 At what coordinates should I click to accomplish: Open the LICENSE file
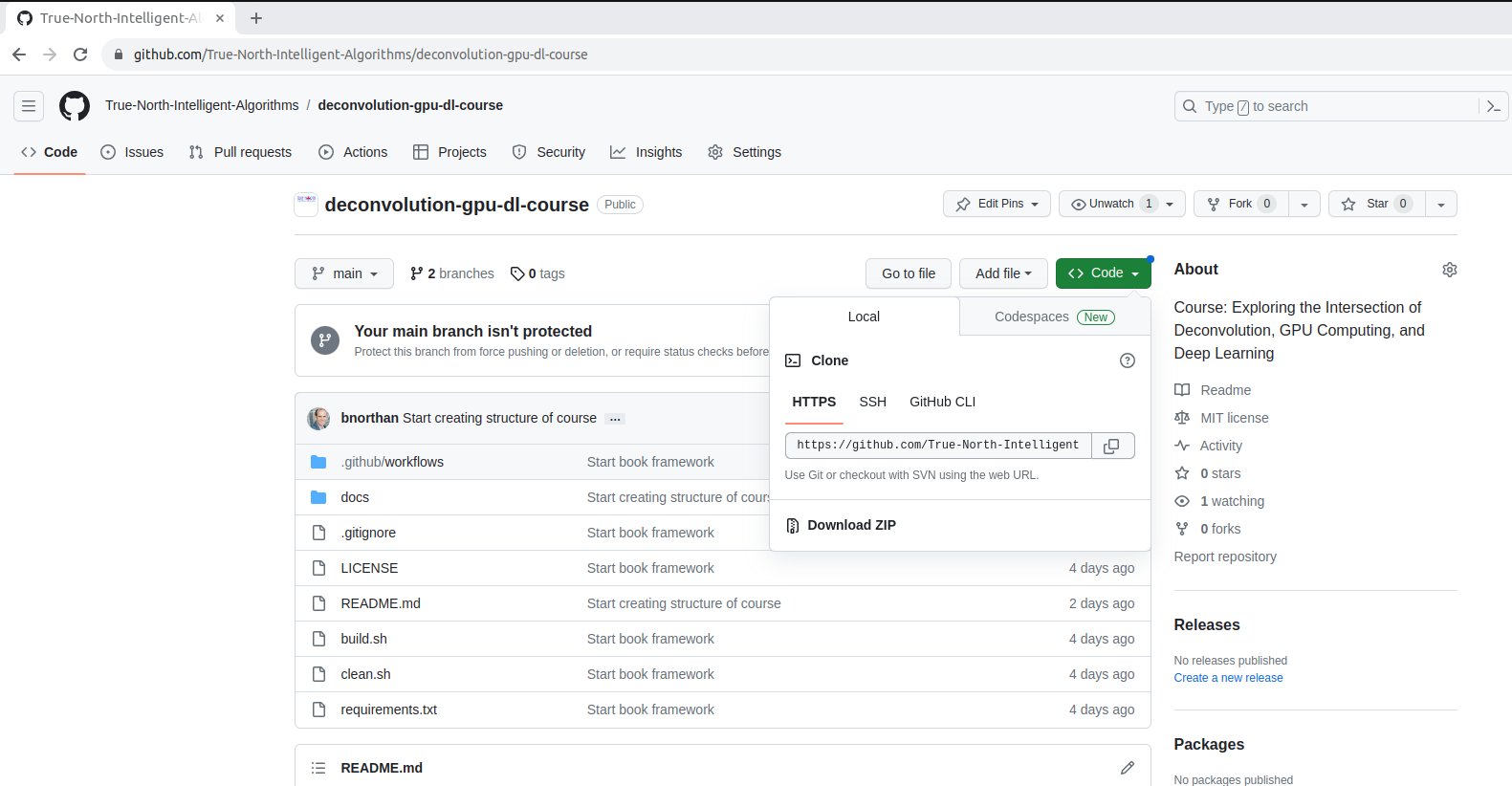(x=369, y=568)
